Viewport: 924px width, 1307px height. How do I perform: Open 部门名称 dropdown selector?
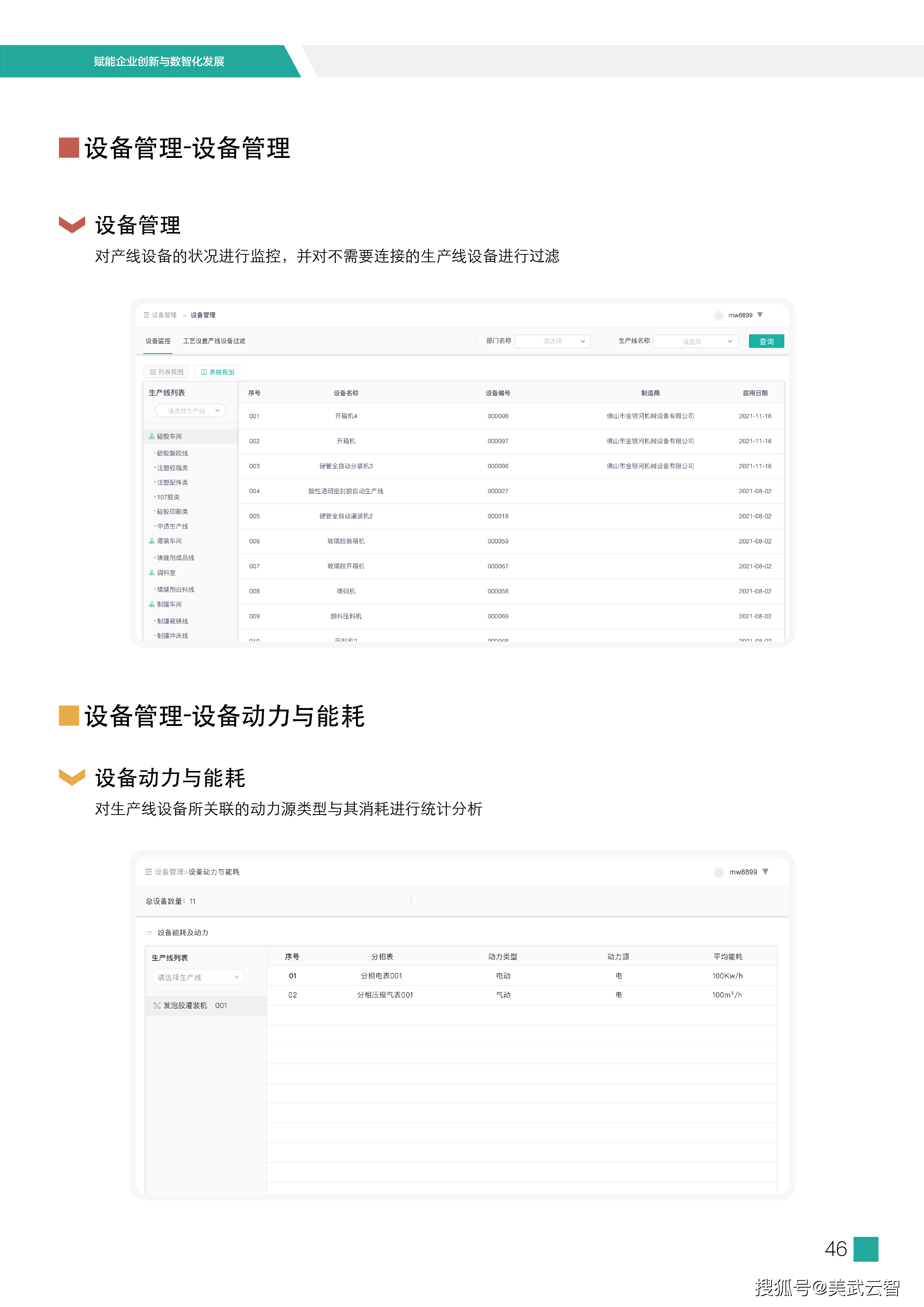coord(552,342)
